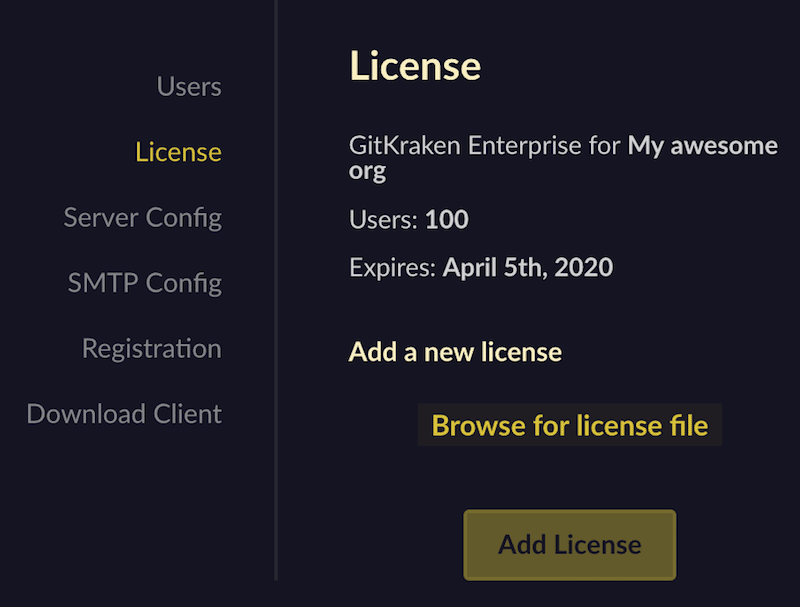Viewport: 800px width, 607px height.
Task: Click the 'My awesome' organization name
Action: (702, 146)
